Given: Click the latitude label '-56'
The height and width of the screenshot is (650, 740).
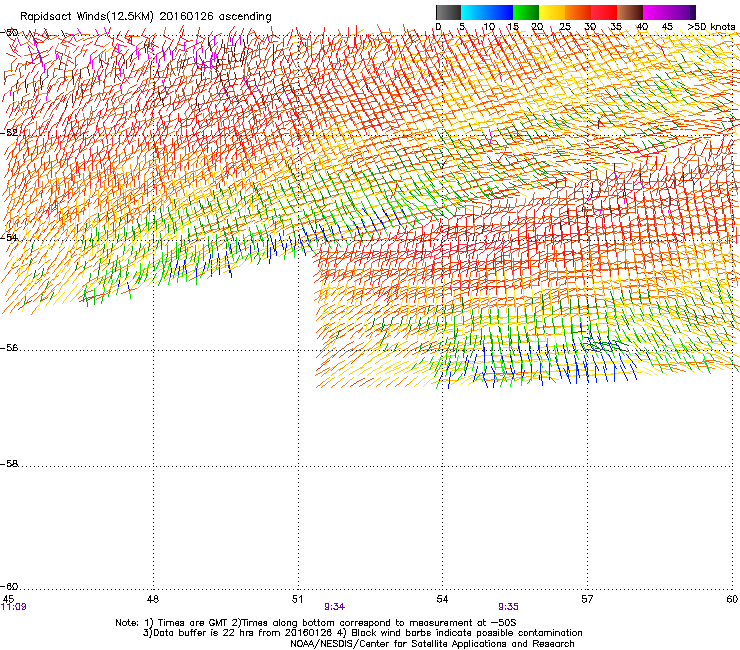Looking at the screenshot, I should tap(9, 348).
